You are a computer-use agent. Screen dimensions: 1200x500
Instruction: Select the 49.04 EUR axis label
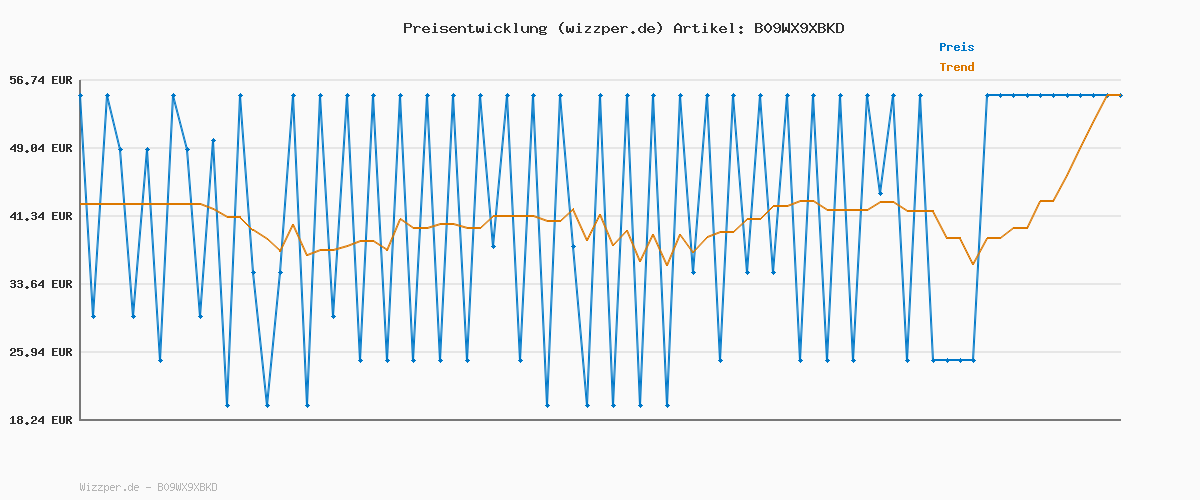coord(40,148)
